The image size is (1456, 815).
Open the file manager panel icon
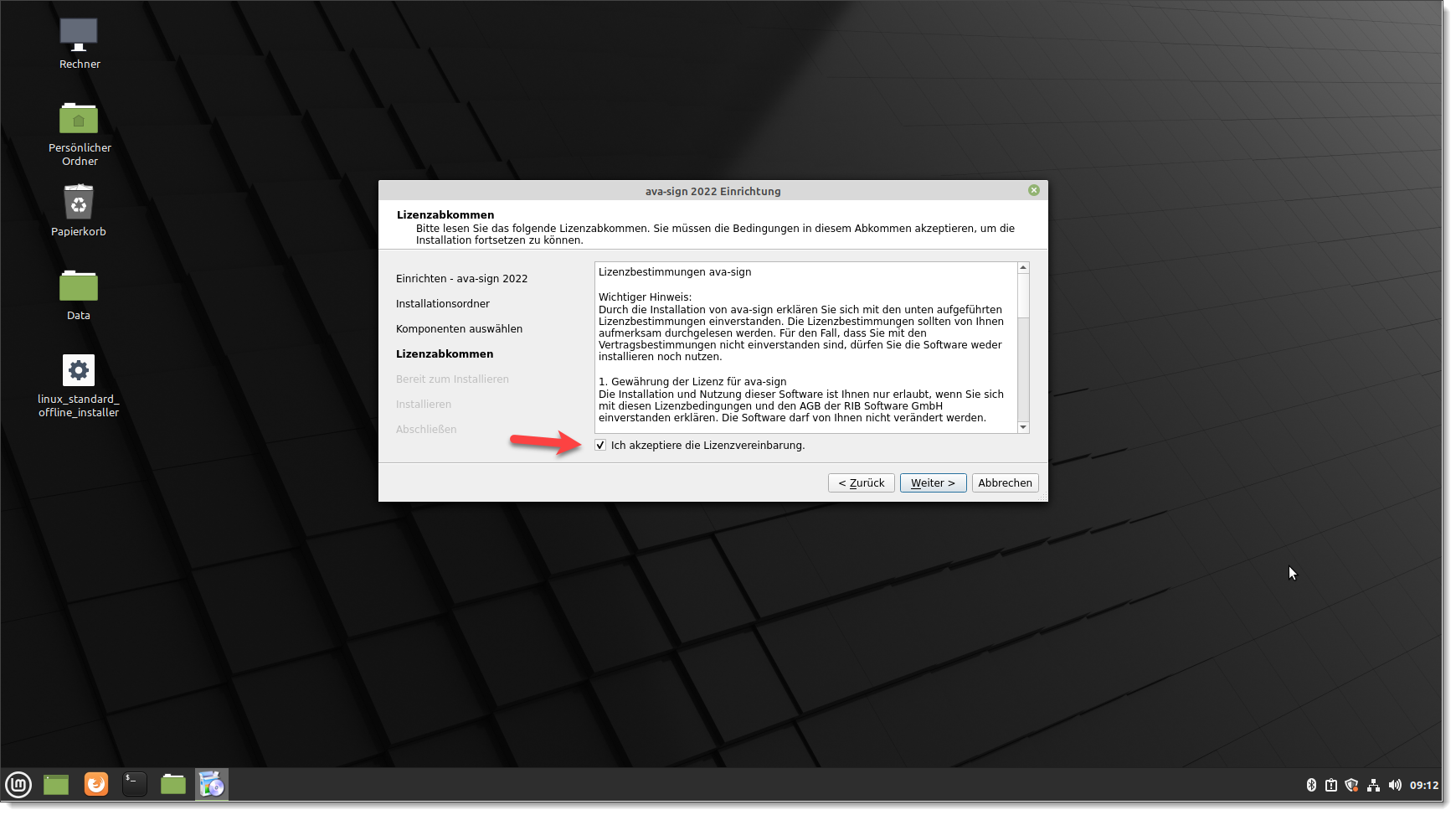173,785
